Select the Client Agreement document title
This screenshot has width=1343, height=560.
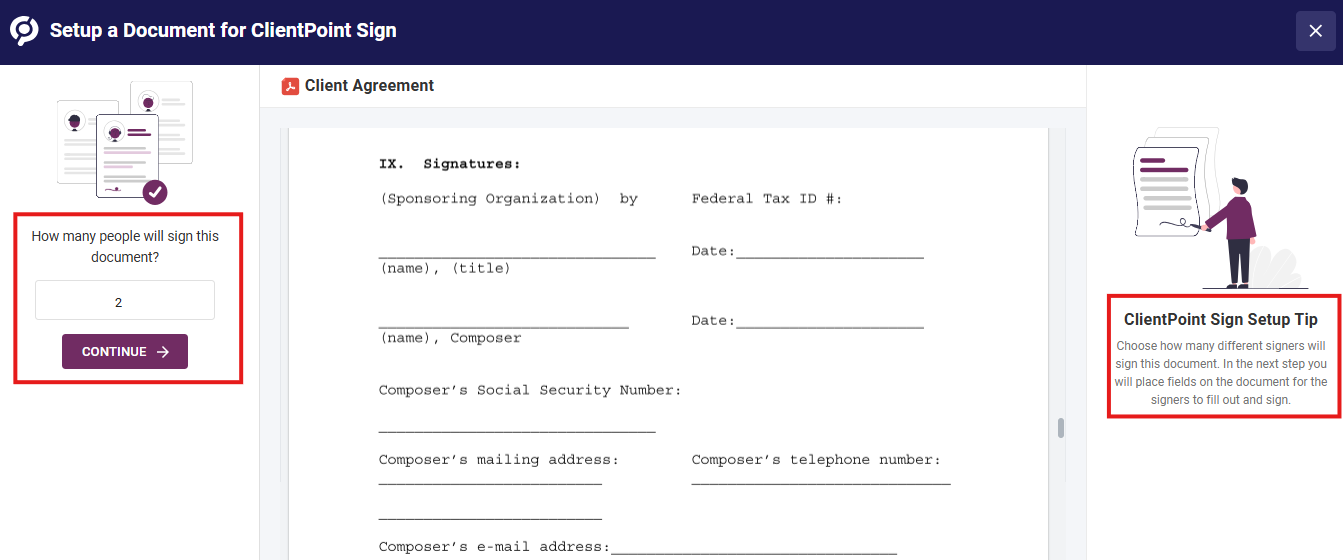click(x=369, y=86)
